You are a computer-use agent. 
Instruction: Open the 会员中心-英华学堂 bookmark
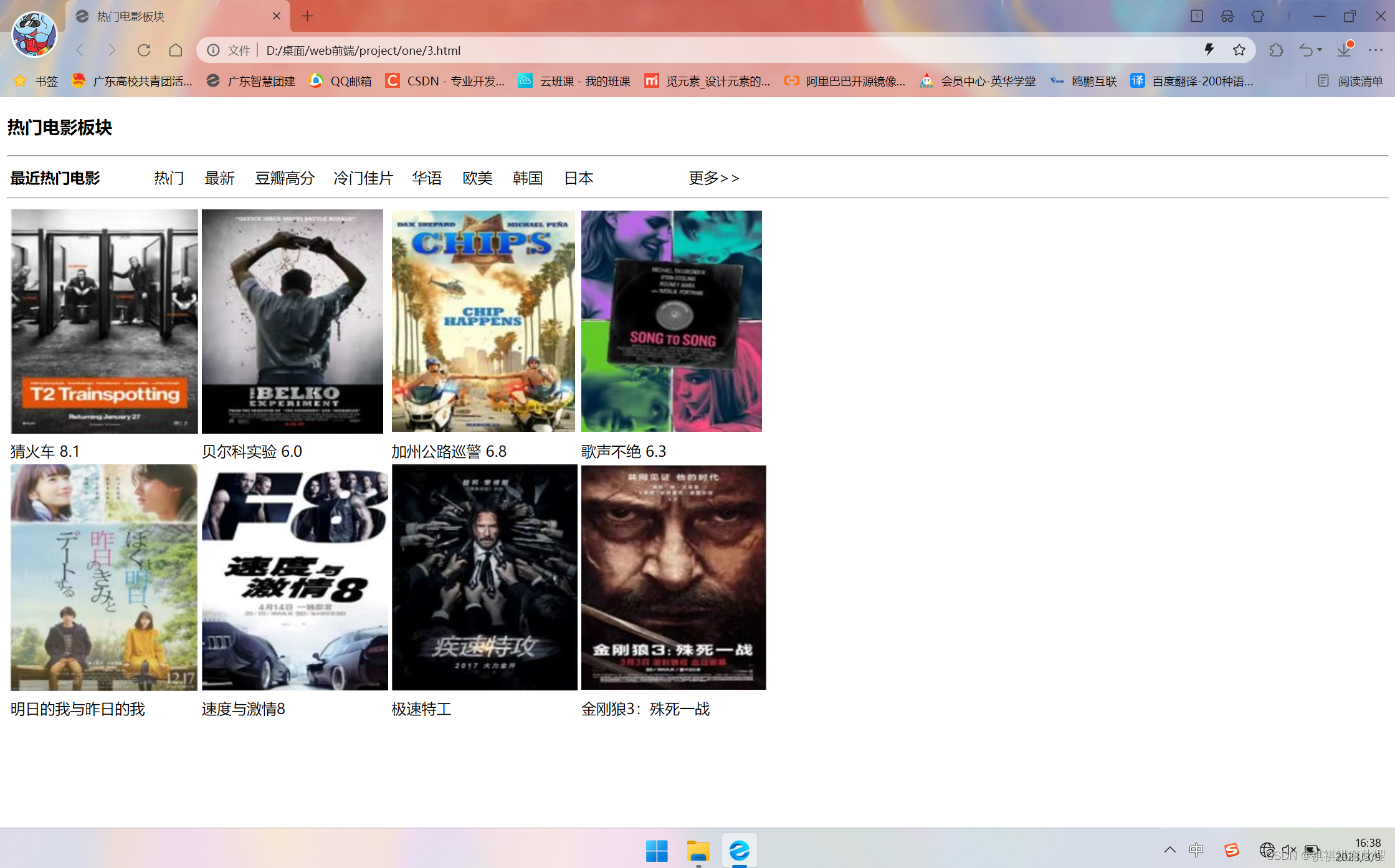click(x=977, y=81)
